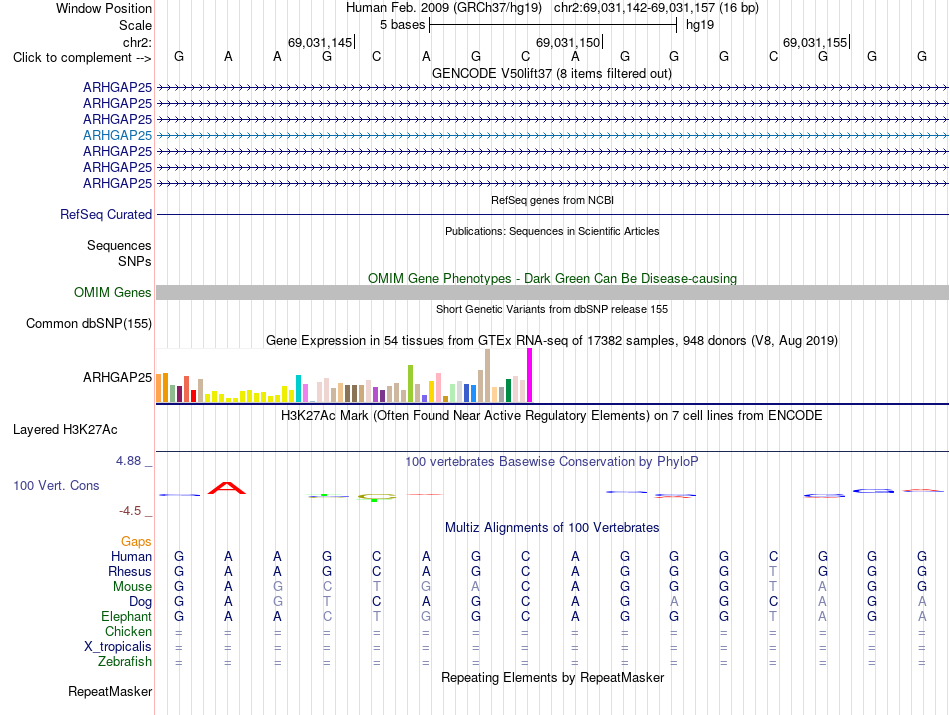Screen dimensions: 950x715
Task: Click 'Multiz Alignments of 100 Vertebrates' title
Action: tap(552, 528)
